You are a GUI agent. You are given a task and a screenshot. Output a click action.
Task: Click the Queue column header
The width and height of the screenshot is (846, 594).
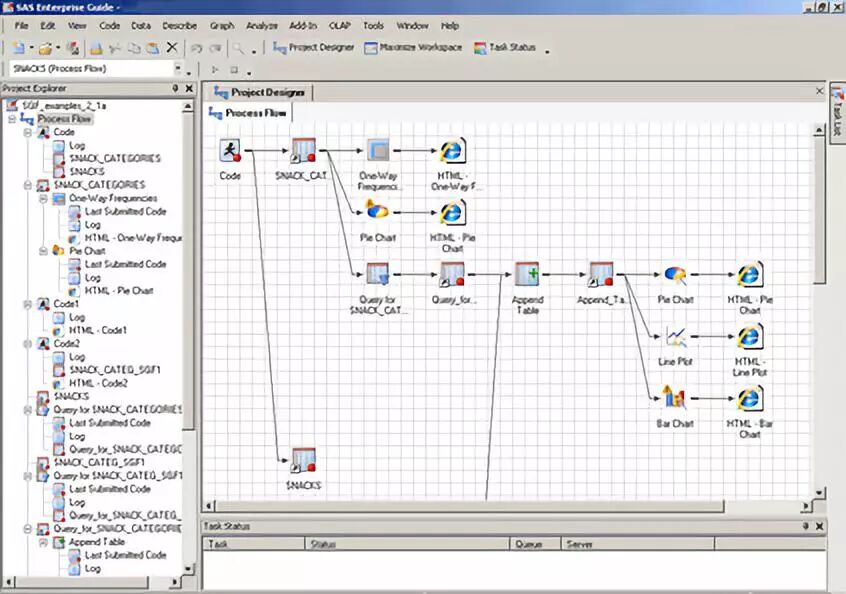click(535, 544)
